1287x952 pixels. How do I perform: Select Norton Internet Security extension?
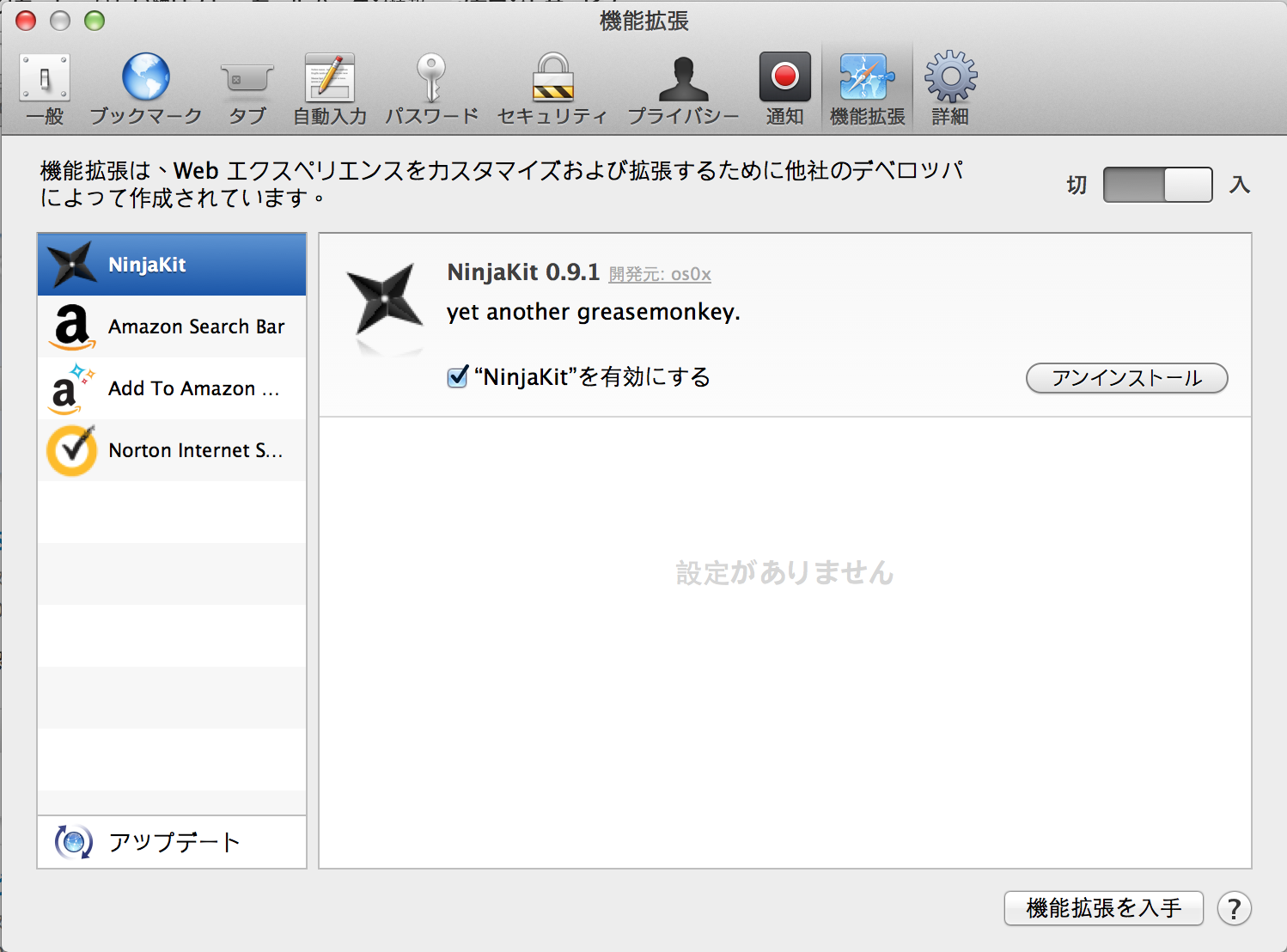click(x=172, y=450)
